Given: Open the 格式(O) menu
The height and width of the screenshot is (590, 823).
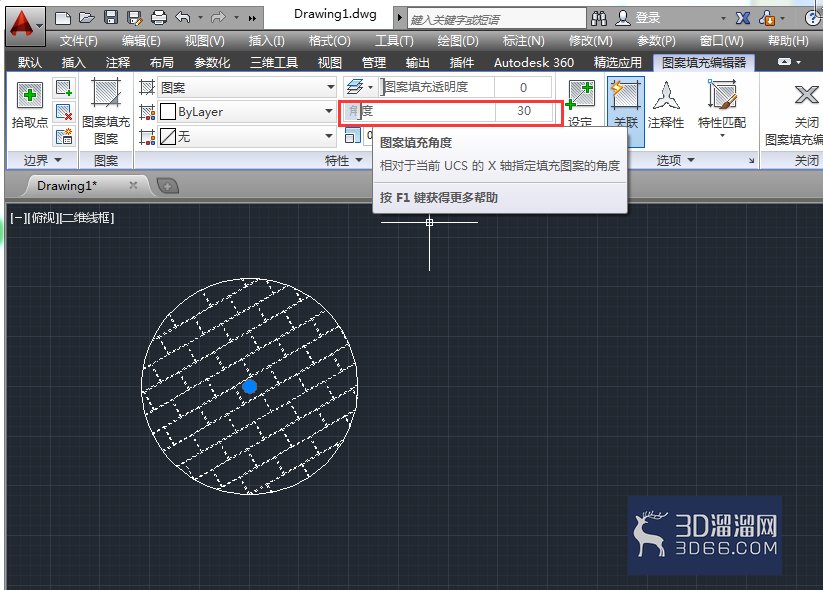Looking at the screenshot, I should point(329,40).
